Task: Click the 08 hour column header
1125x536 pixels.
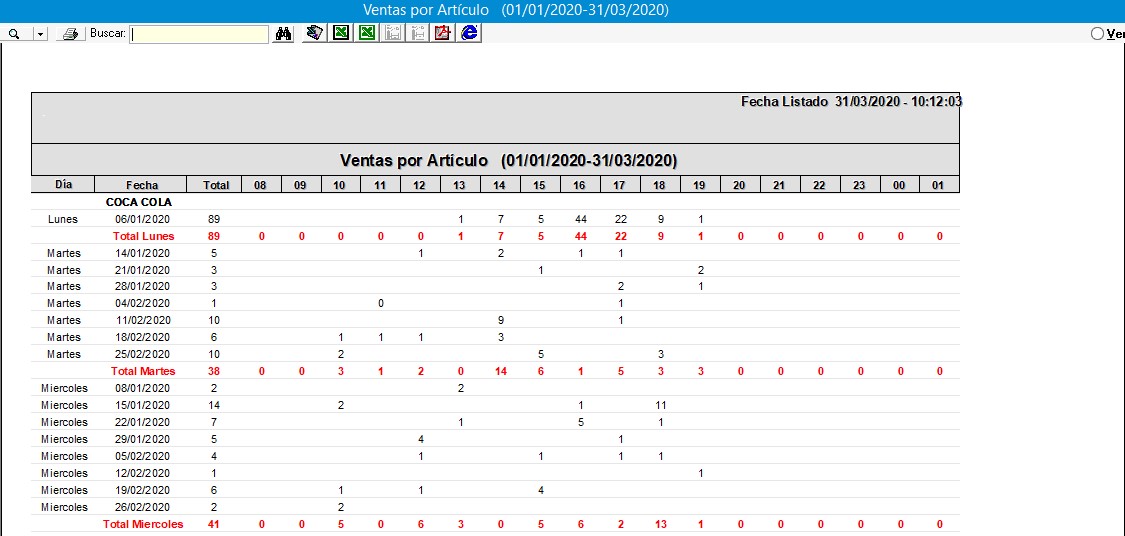Action: pos(260,184)
